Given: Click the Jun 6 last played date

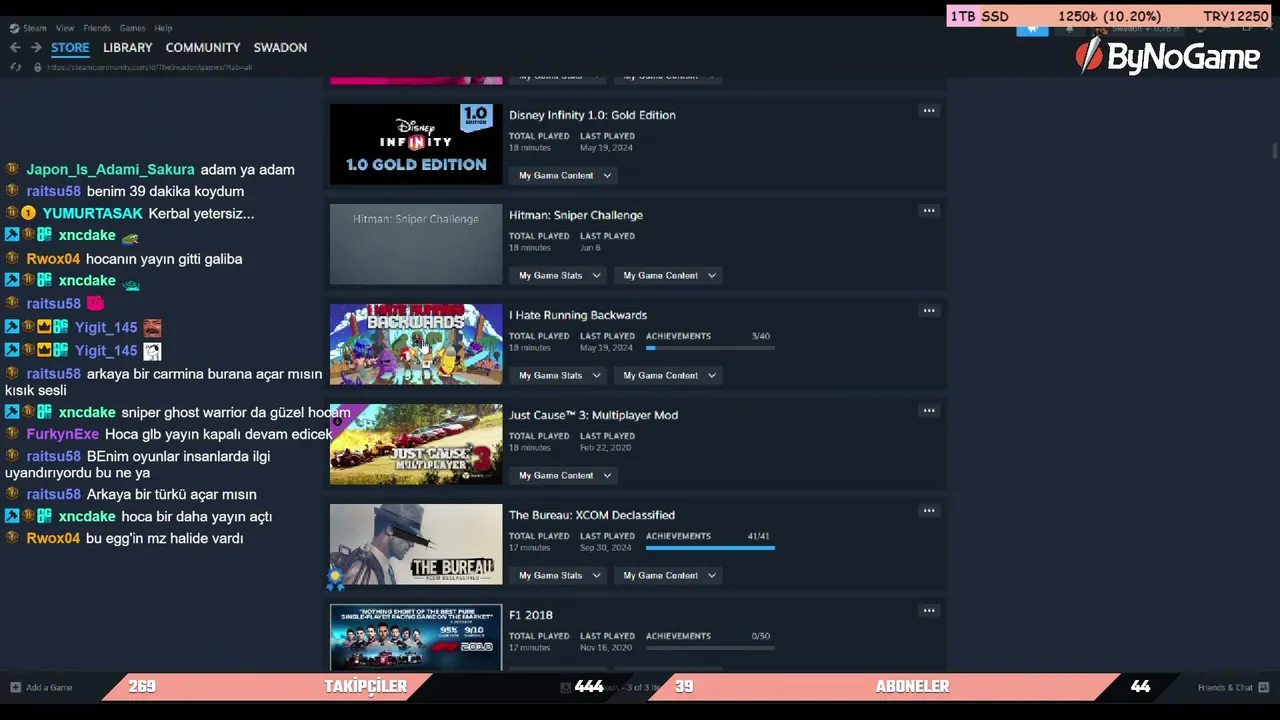Looking at the screenshot, I should 590,248.
